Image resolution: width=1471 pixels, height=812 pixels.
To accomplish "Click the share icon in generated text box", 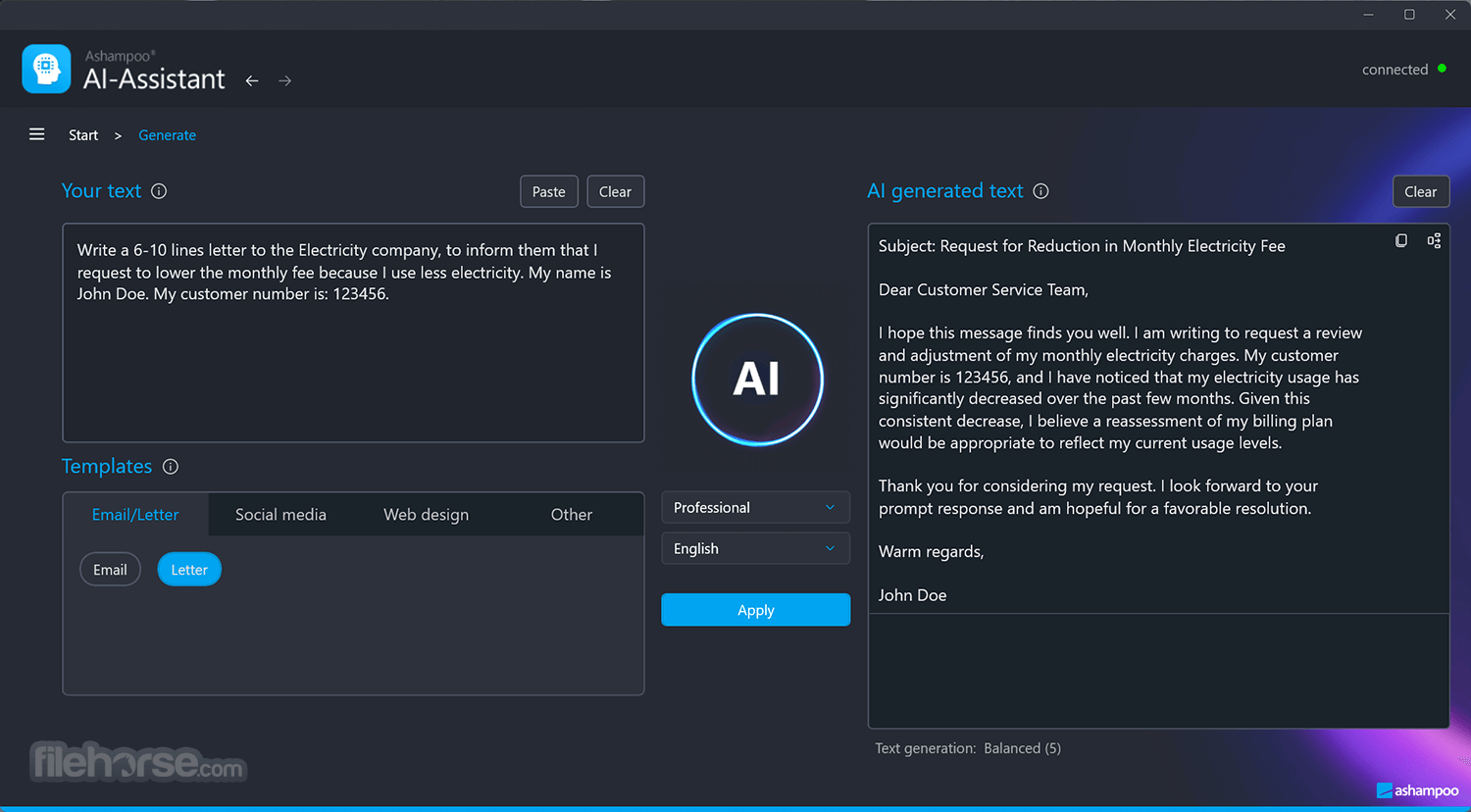I will (1434, 240).
